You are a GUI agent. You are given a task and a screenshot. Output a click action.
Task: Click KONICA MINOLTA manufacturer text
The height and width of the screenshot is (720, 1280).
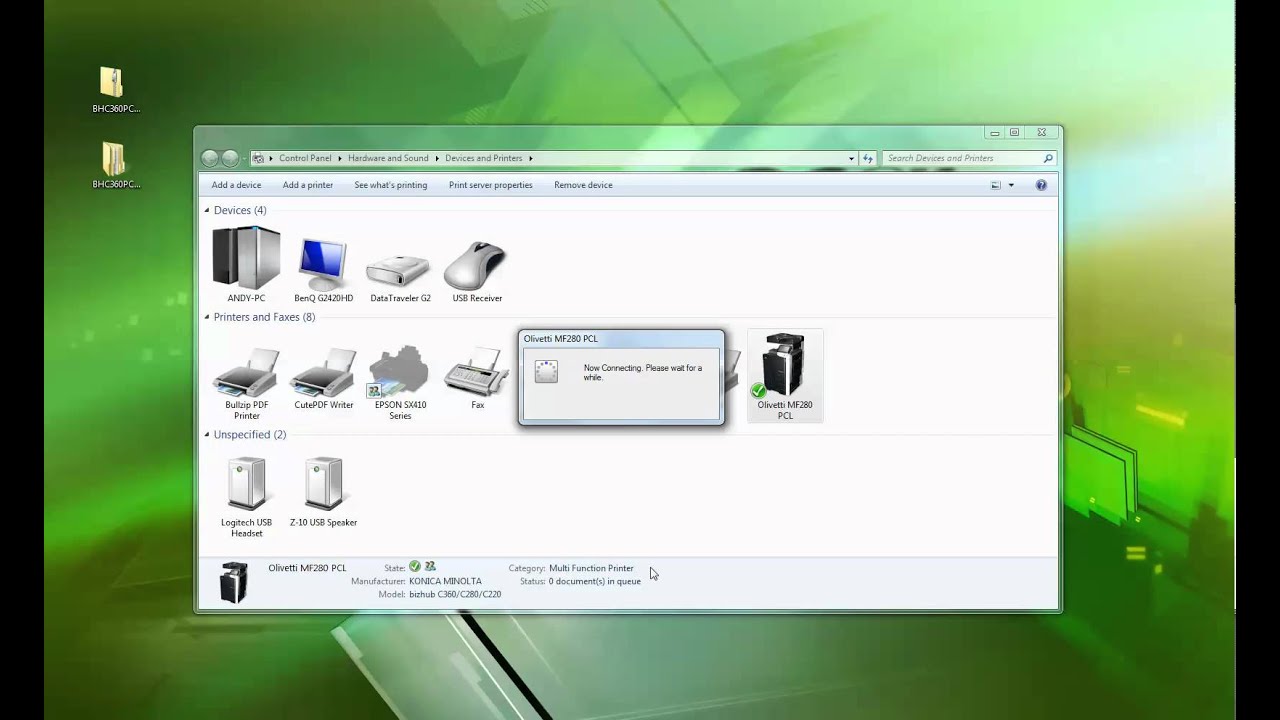click(445, 581)
